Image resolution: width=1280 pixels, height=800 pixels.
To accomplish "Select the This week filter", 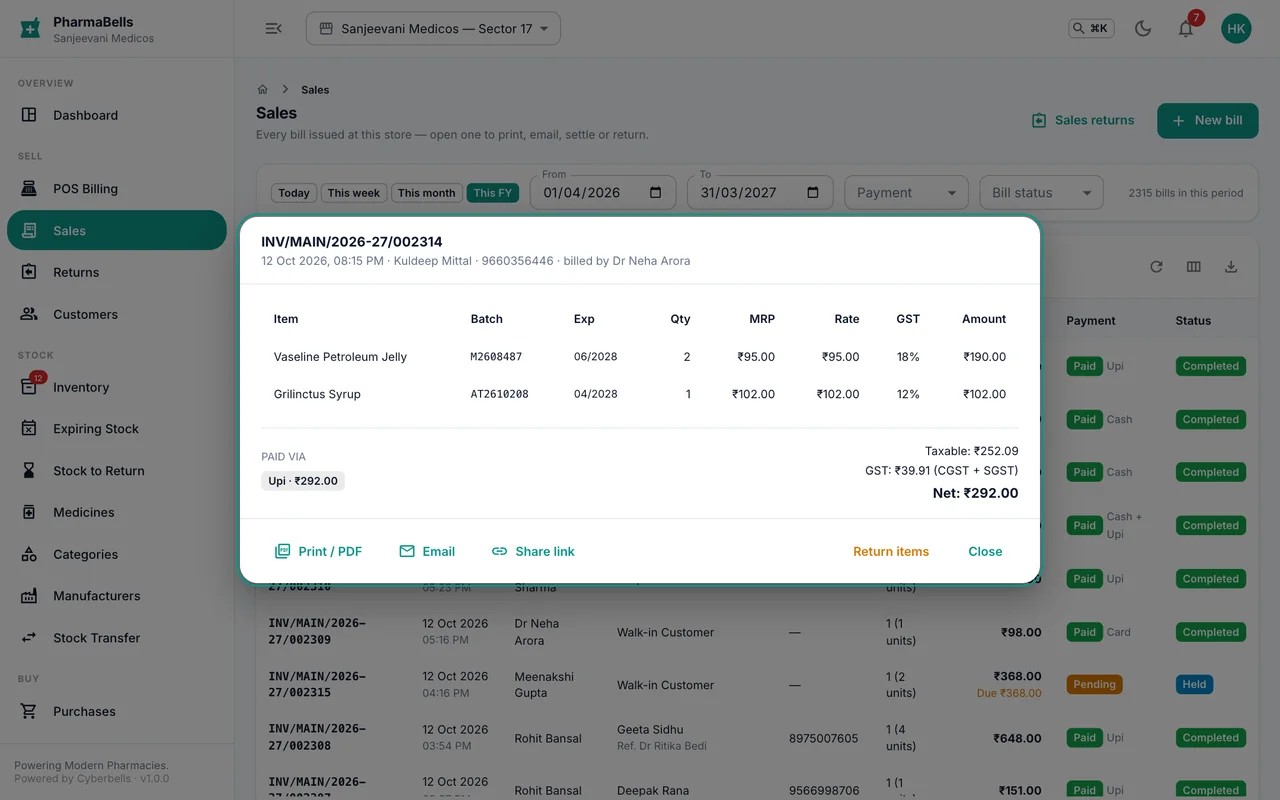I will (x=354, y=193).
